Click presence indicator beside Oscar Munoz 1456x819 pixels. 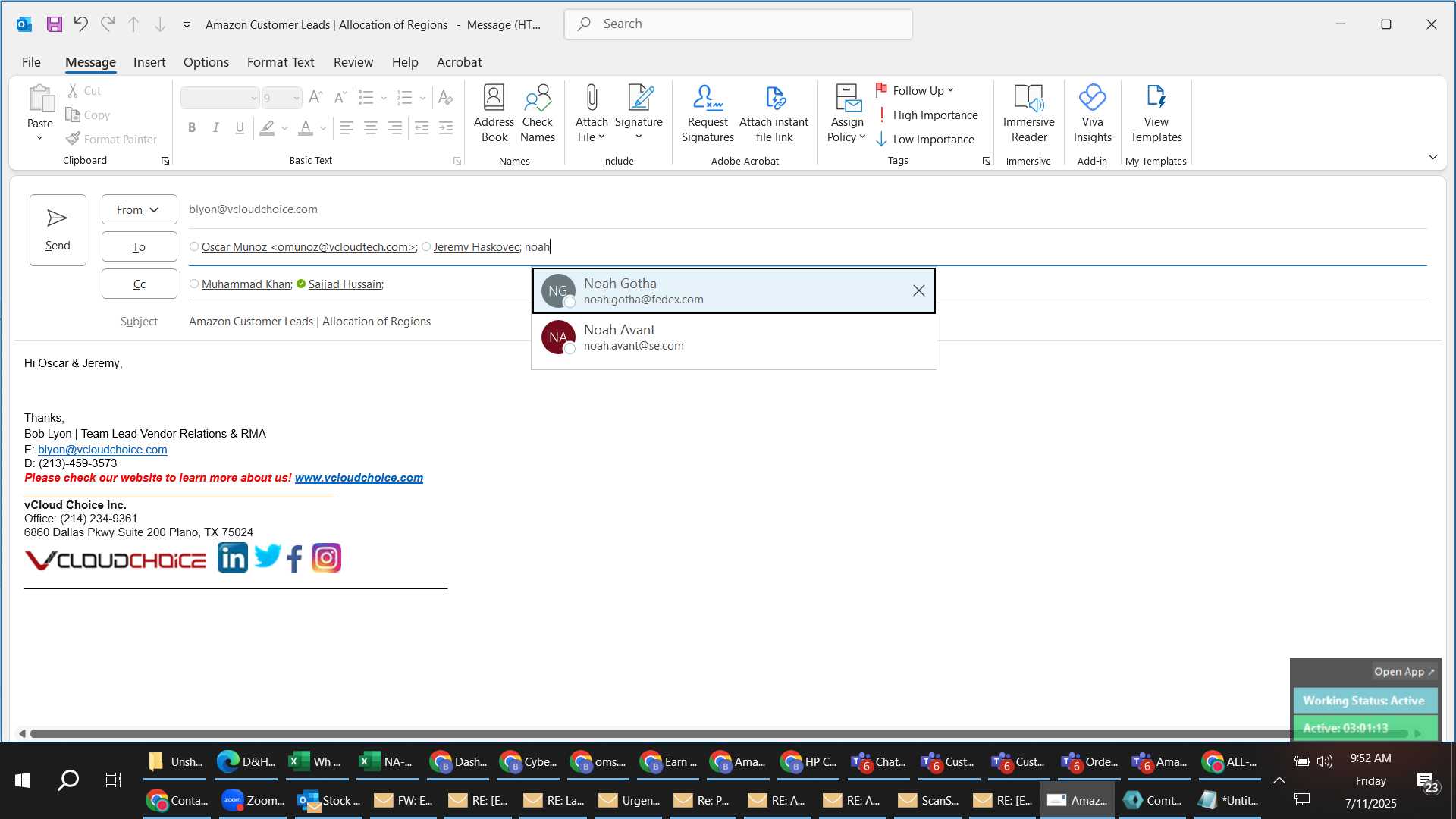194,246
